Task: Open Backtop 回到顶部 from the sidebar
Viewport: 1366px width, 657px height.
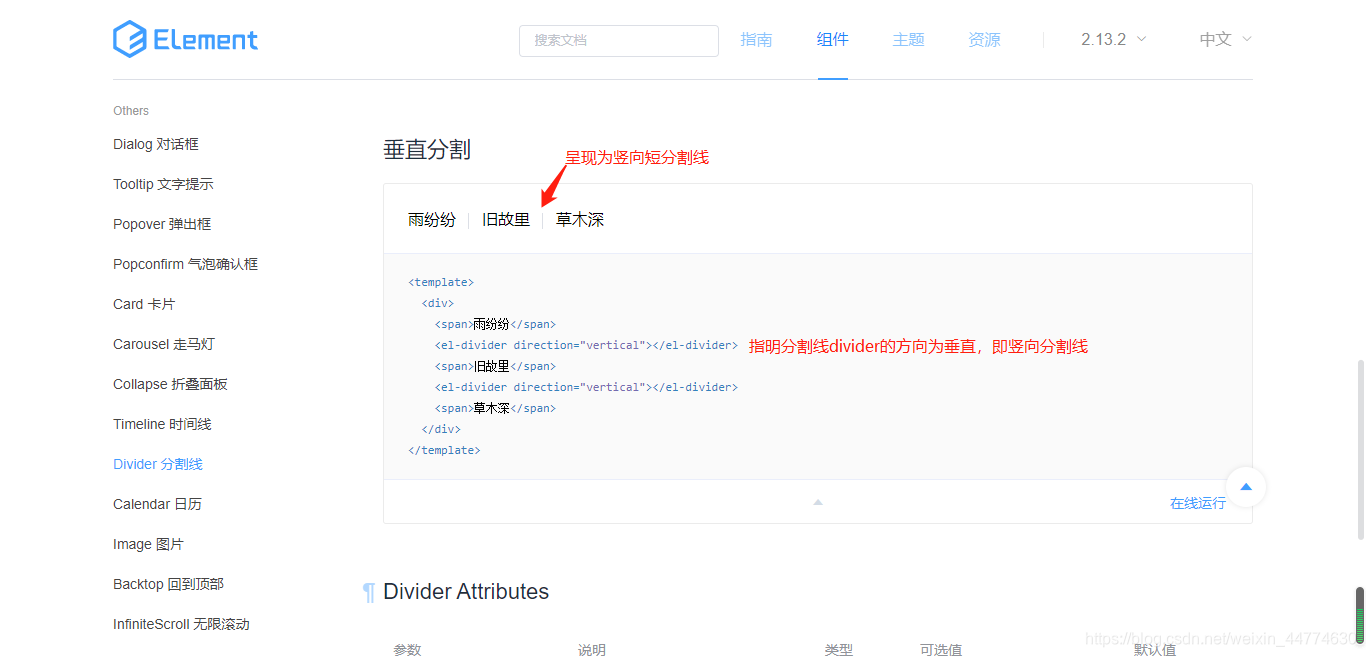Action: tap(167, 584)
